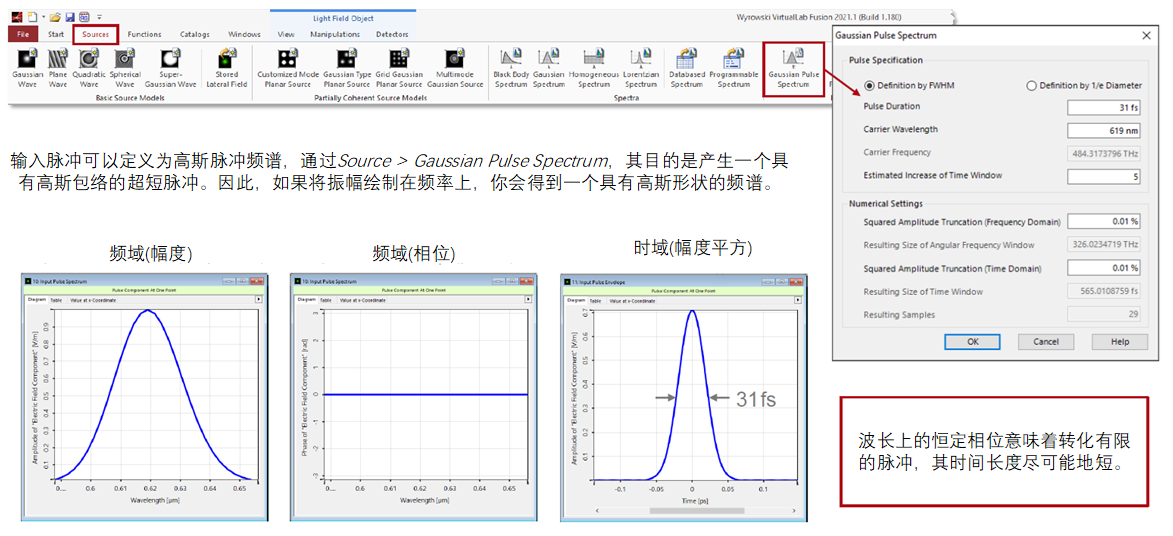
Task: Click the new document icon in quick access
Action: tap(32, 16)
